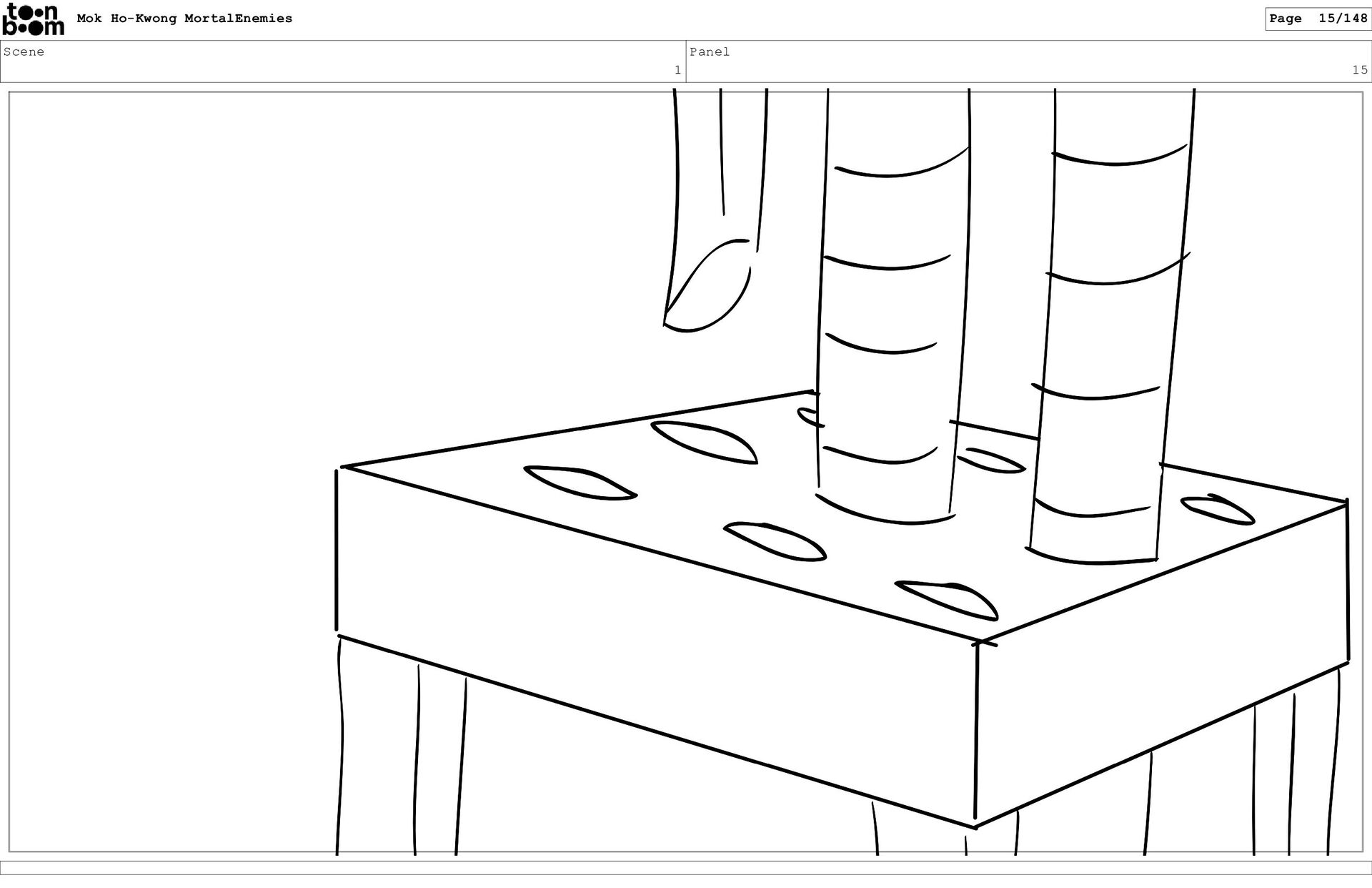Click the Page 15/148 indicator box
1372x888 pixels.
(x=1317, y=19)
